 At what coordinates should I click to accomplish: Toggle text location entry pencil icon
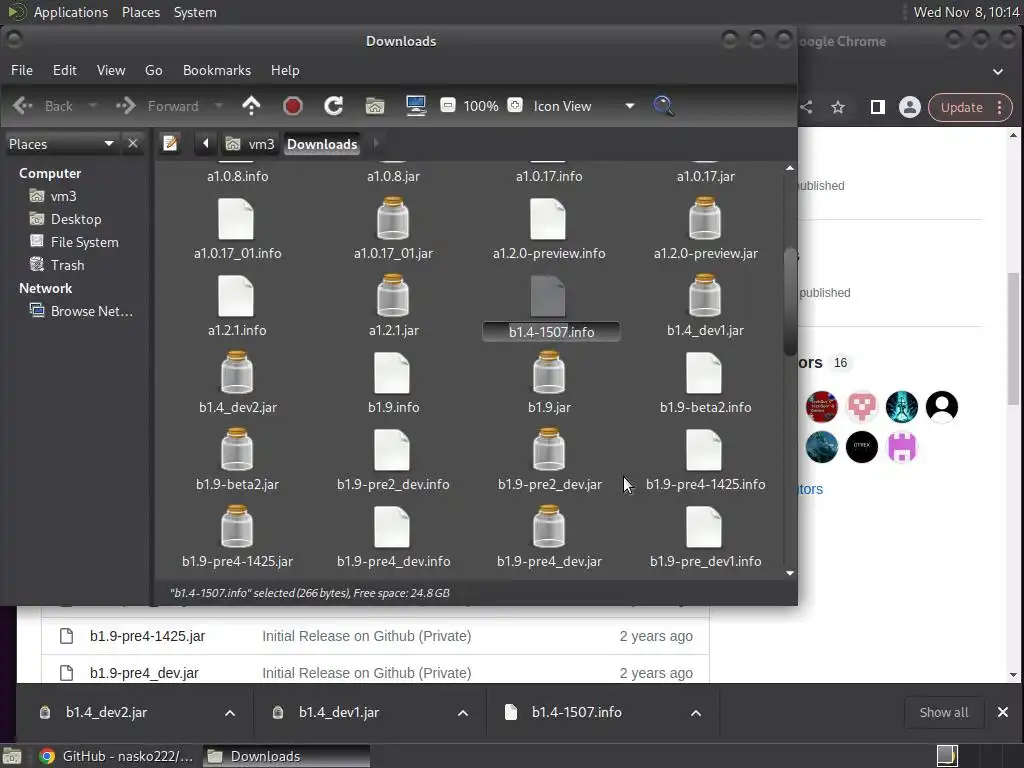(x=170, y=143)
